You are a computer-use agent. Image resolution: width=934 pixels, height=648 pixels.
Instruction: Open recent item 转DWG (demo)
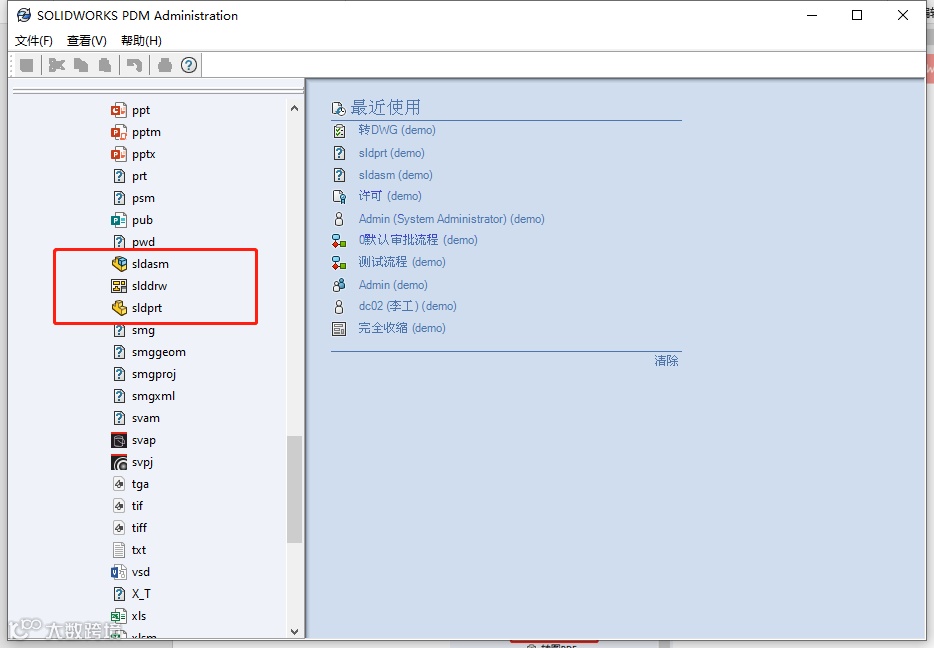coord(397,130)
